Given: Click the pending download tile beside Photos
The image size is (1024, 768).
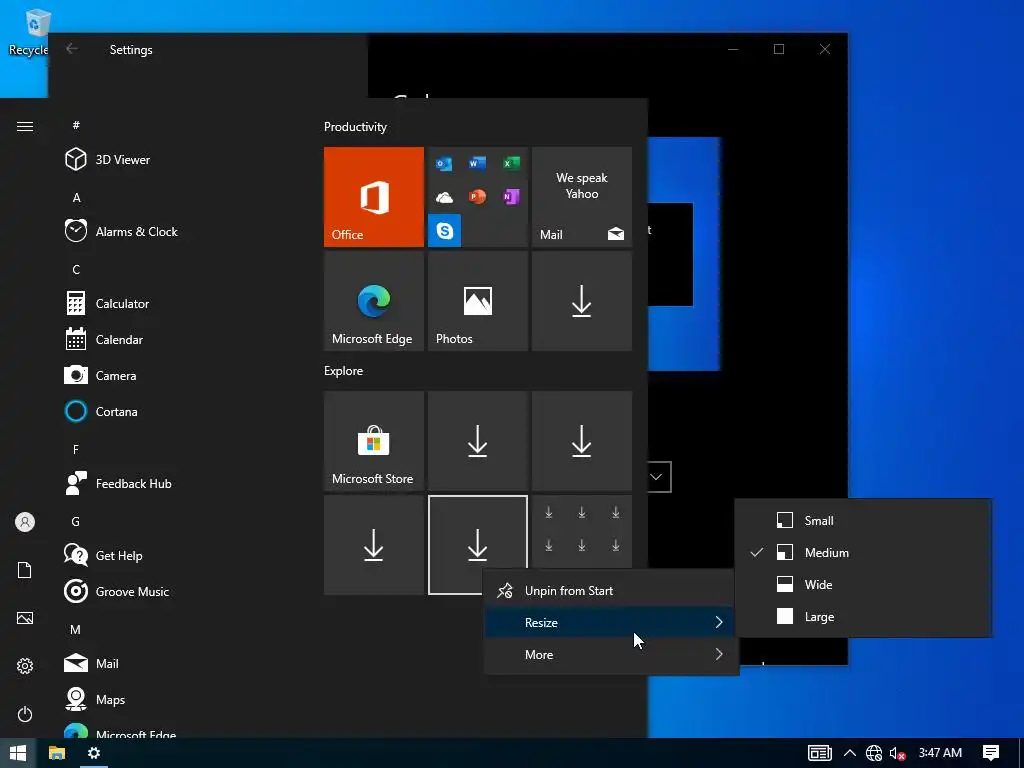Looking at the screenshot, I should coord(582,301).
